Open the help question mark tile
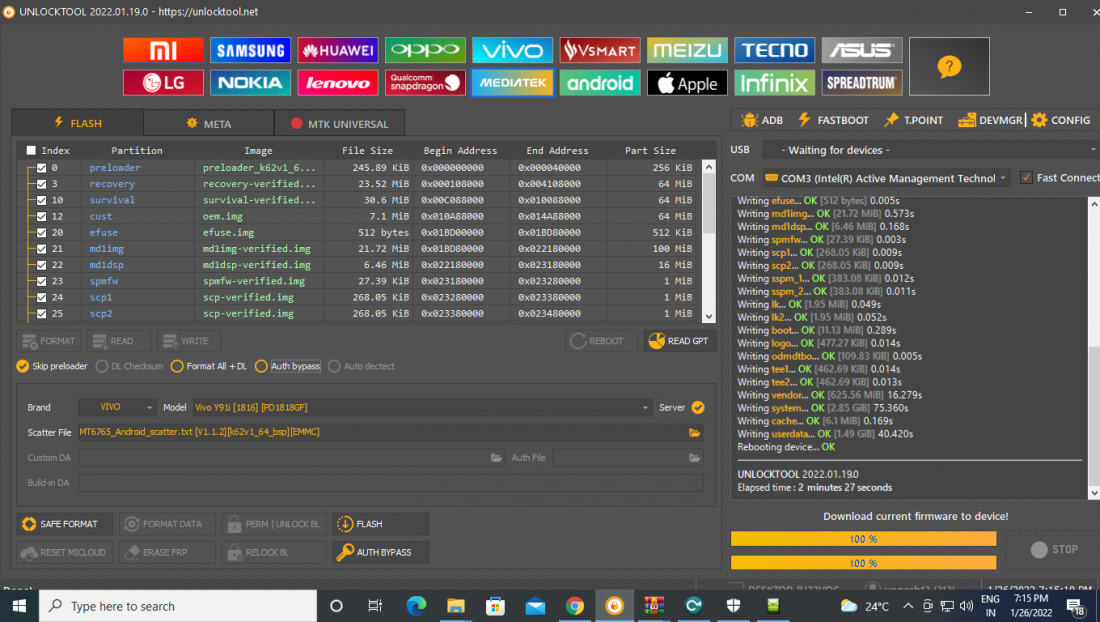Viewport: 1100px width, 622px height. (x=949, y=67)
